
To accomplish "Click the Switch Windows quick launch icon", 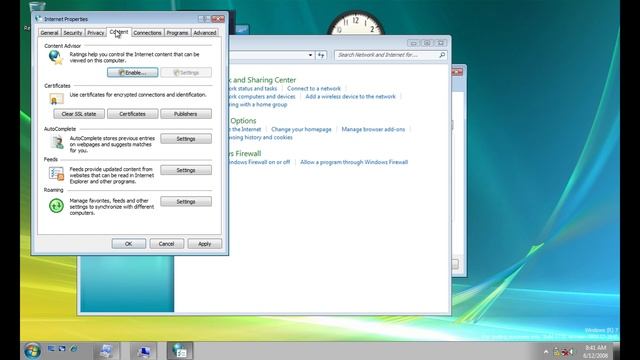I will [x=62, y=349].
